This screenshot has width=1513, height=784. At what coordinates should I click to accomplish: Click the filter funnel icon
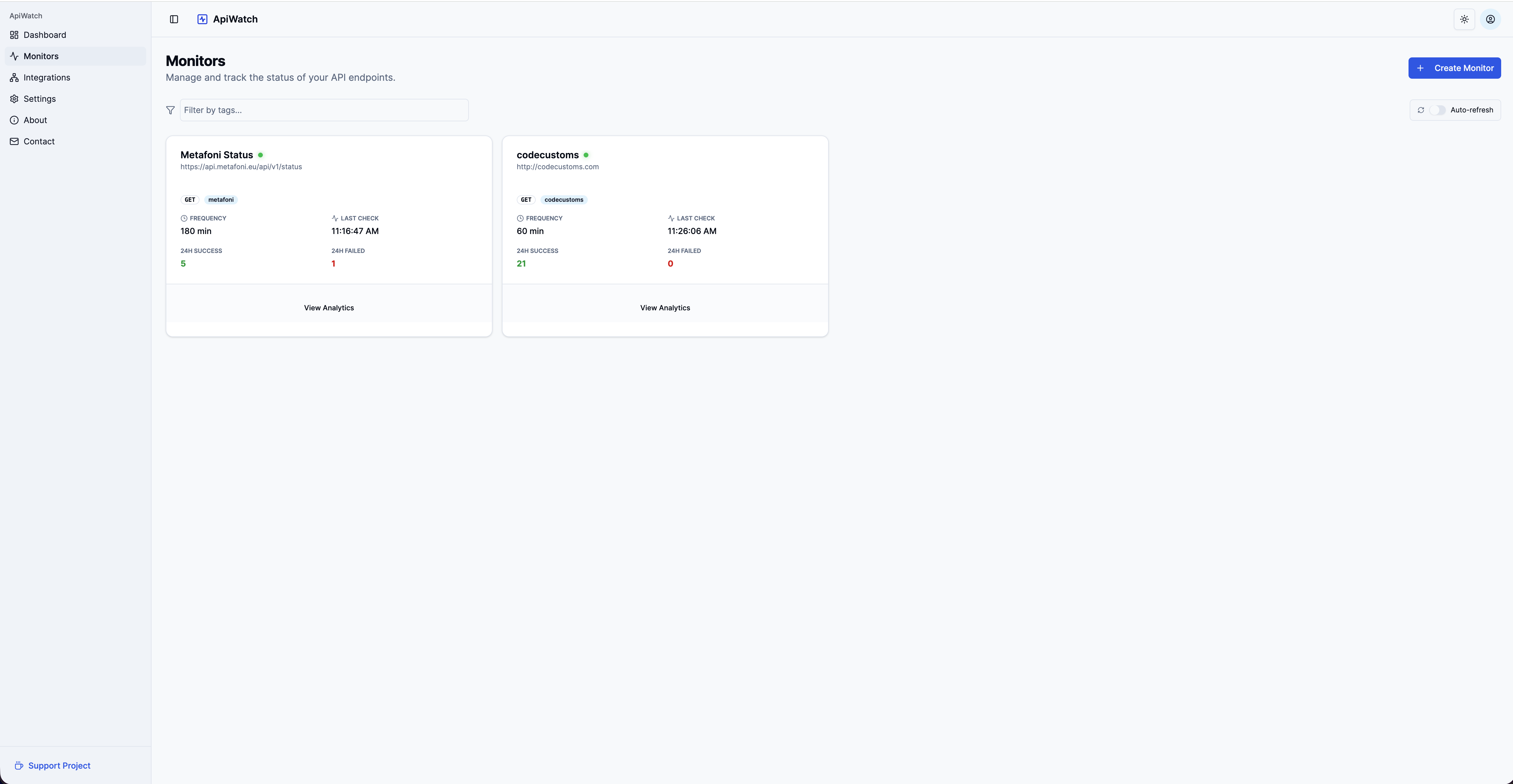click(x=170, y=110)
